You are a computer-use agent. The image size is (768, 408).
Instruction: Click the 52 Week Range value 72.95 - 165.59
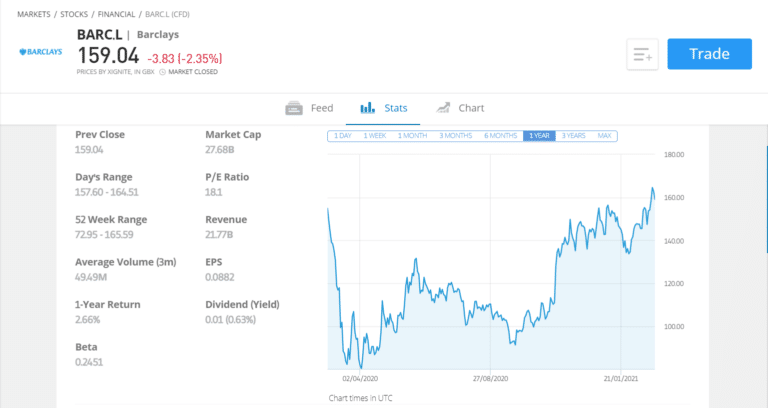tap(104, 235)
